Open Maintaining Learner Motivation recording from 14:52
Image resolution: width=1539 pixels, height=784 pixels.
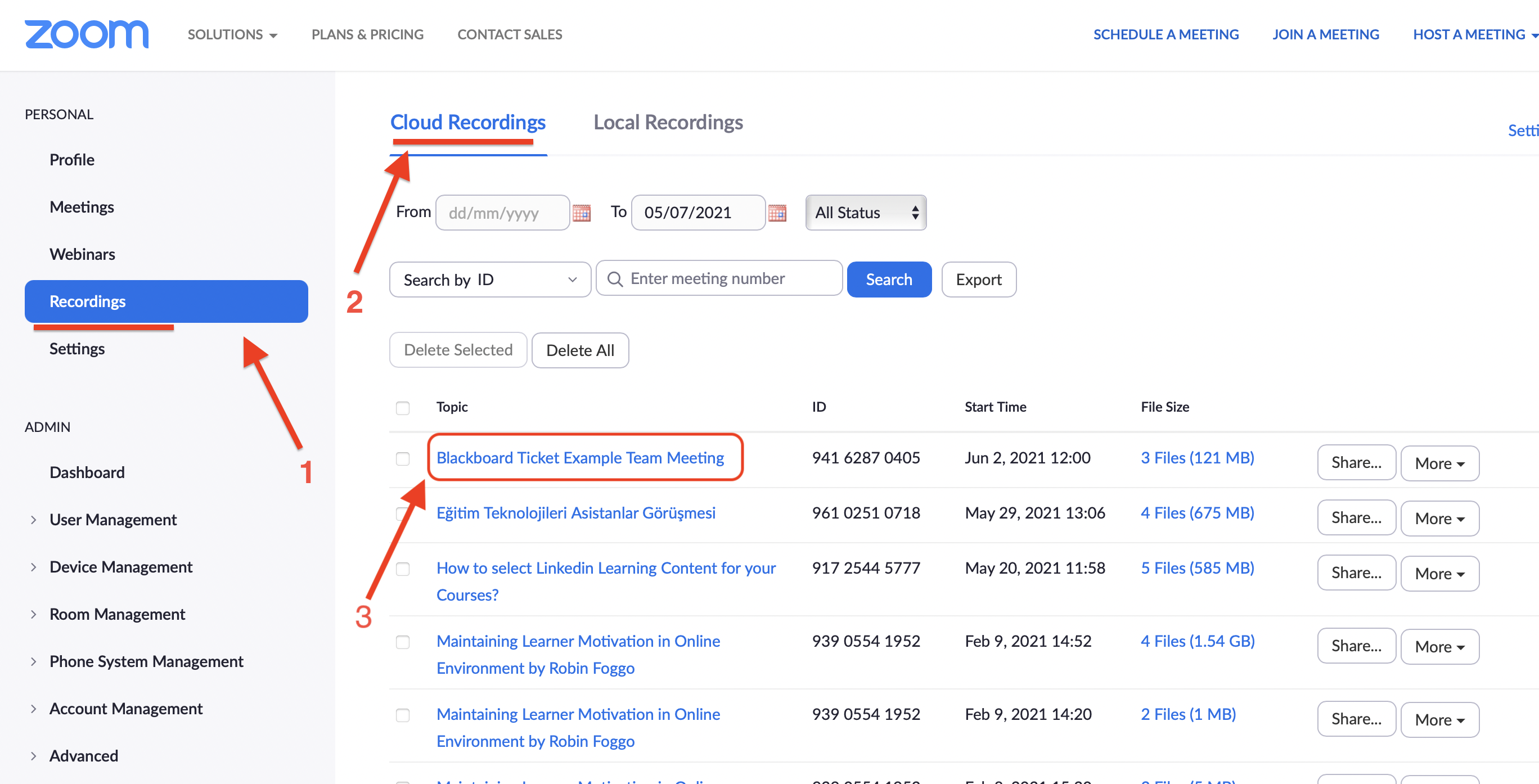[x=578, y=654]
